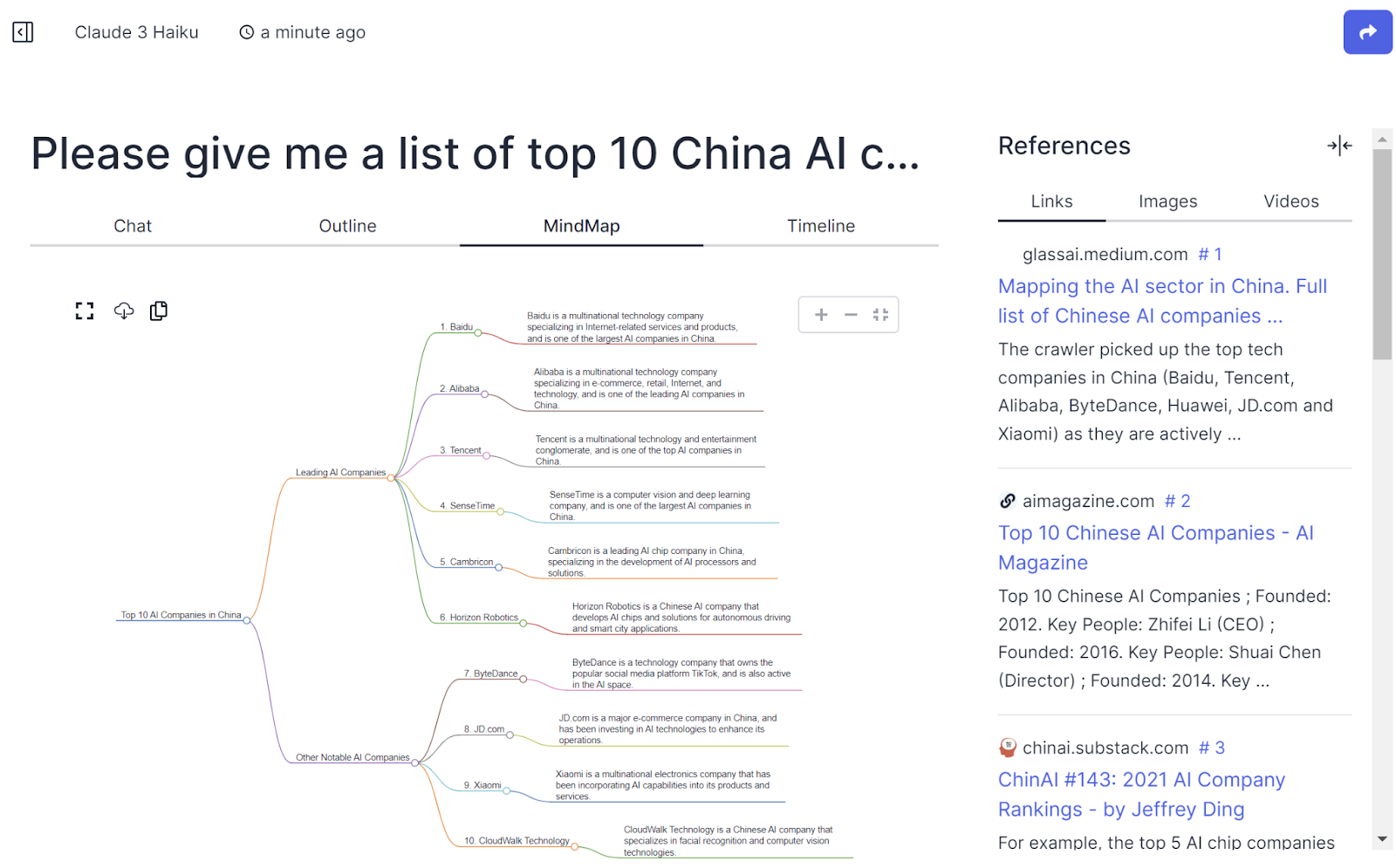Viewport: 1396px width, 868px height.
Task: Click the Baidu description text
Action: [x=633, y=327]
